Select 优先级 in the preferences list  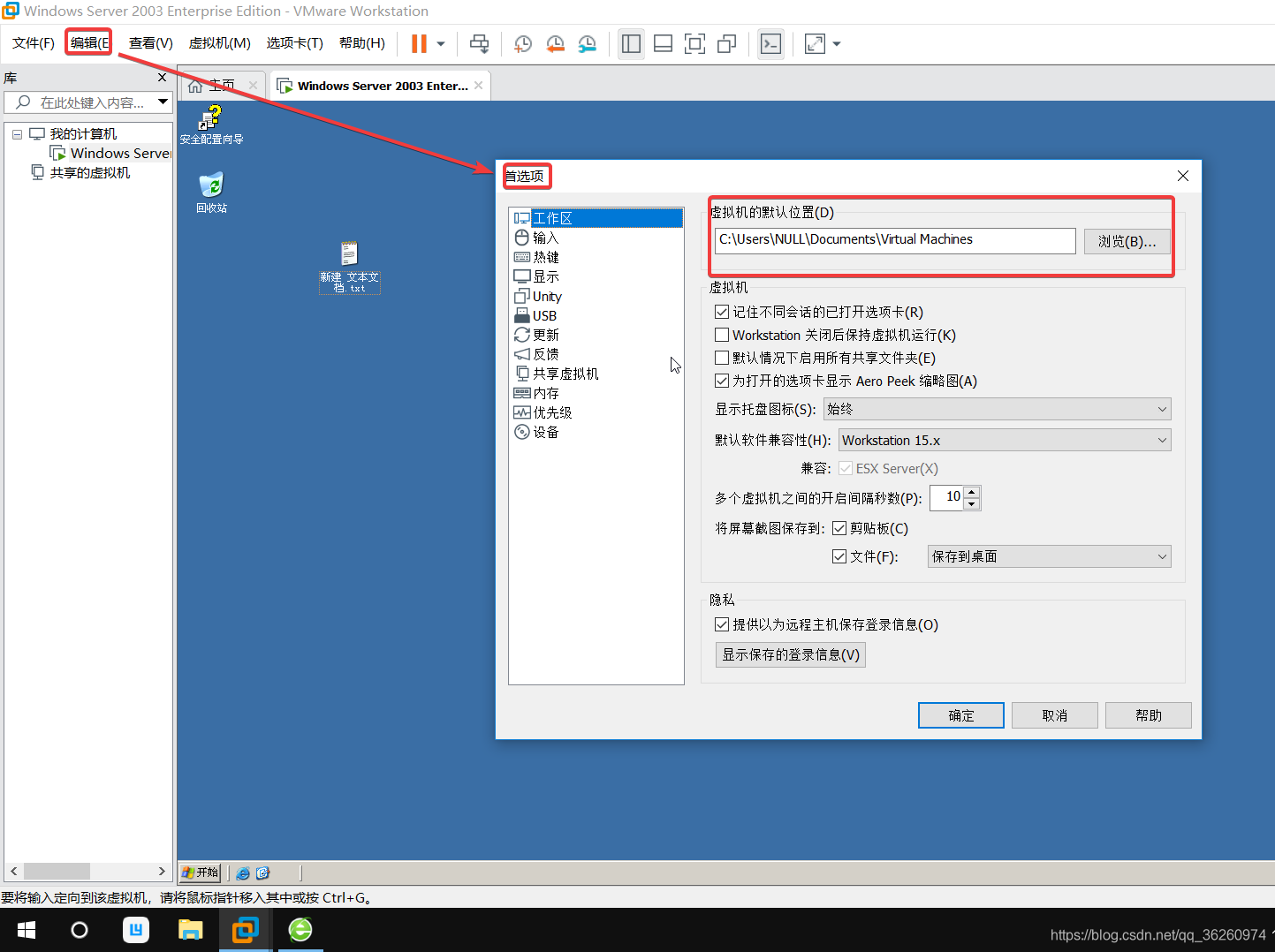click(x=596, y=412)
